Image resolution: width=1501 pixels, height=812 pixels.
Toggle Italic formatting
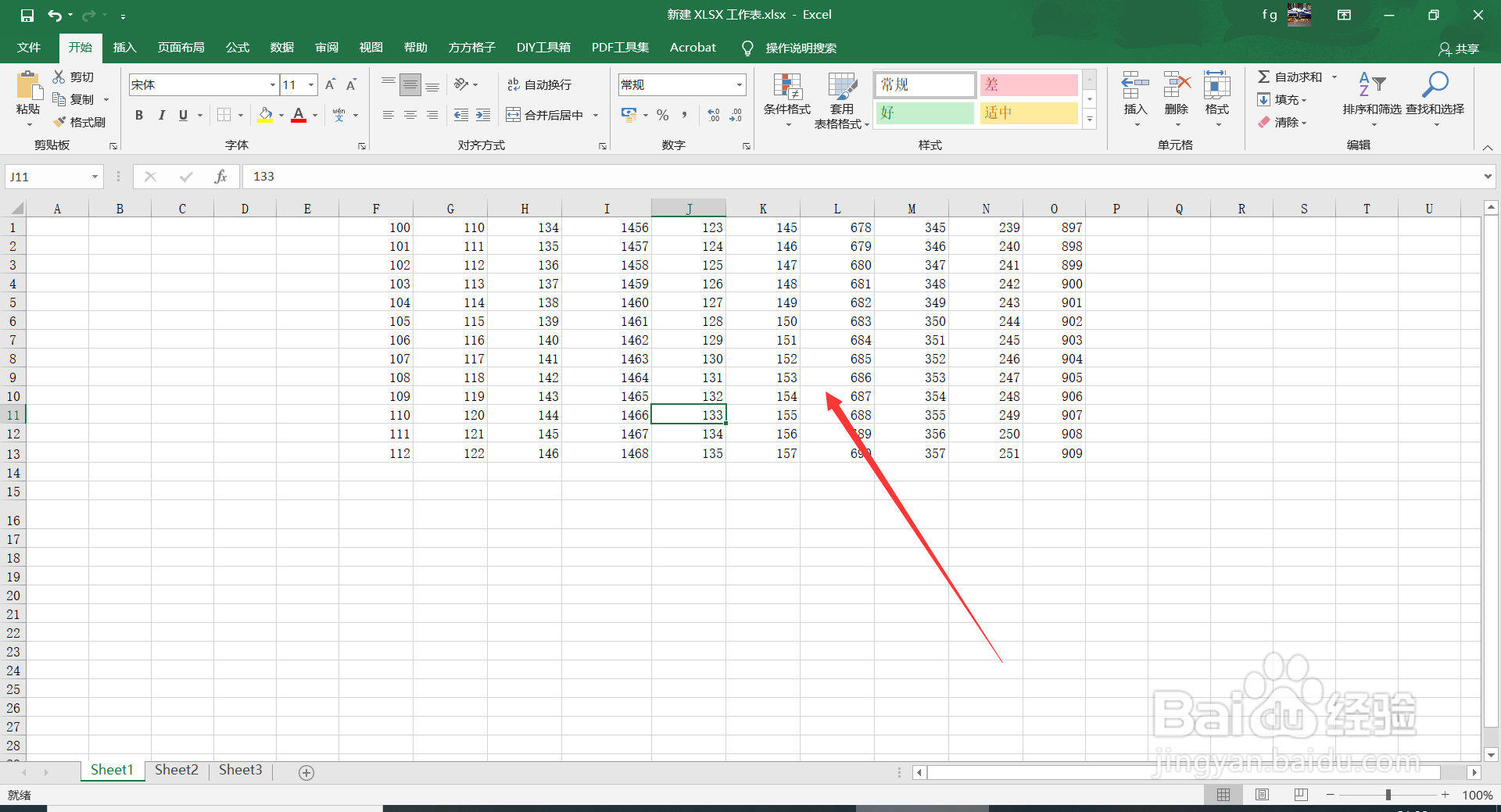[161, 115]
